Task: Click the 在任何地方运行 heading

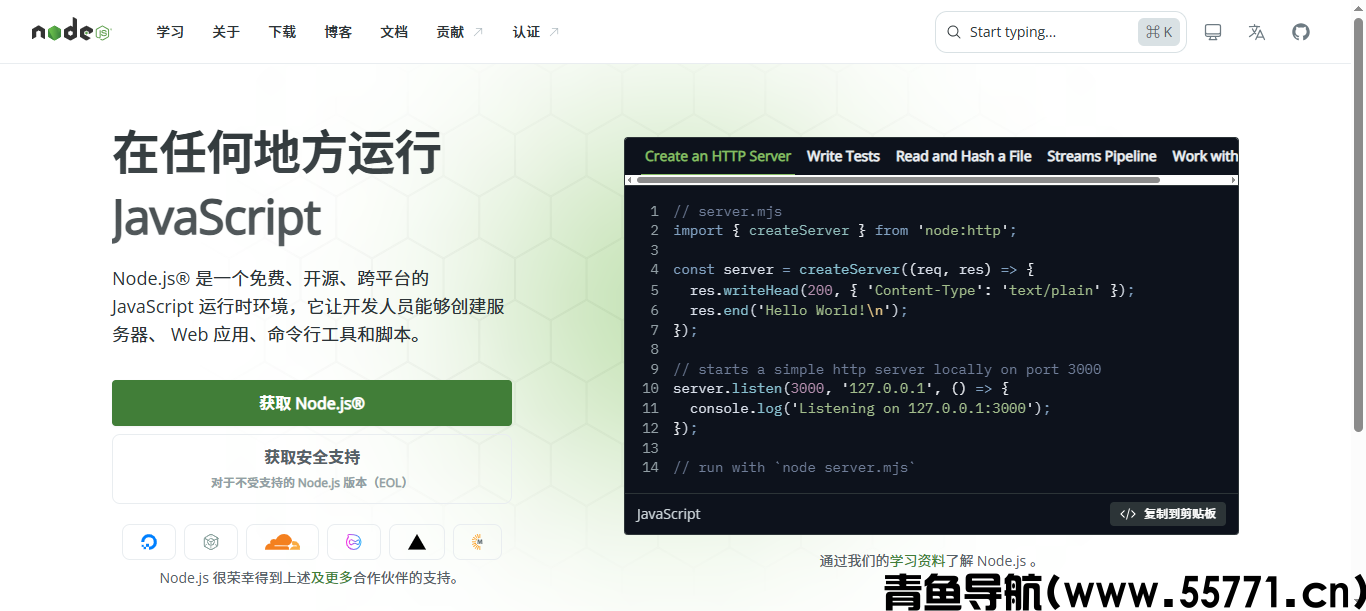Action: click(x=277, y=152)
